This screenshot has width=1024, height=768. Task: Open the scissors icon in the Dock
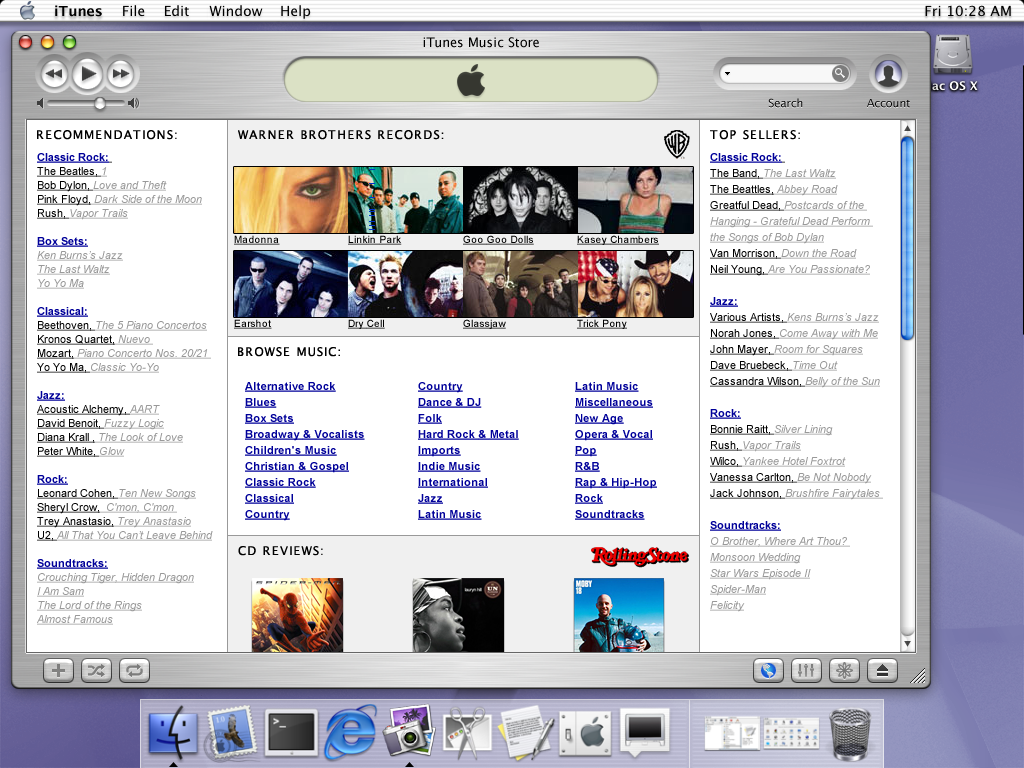(x=466, y=732)
